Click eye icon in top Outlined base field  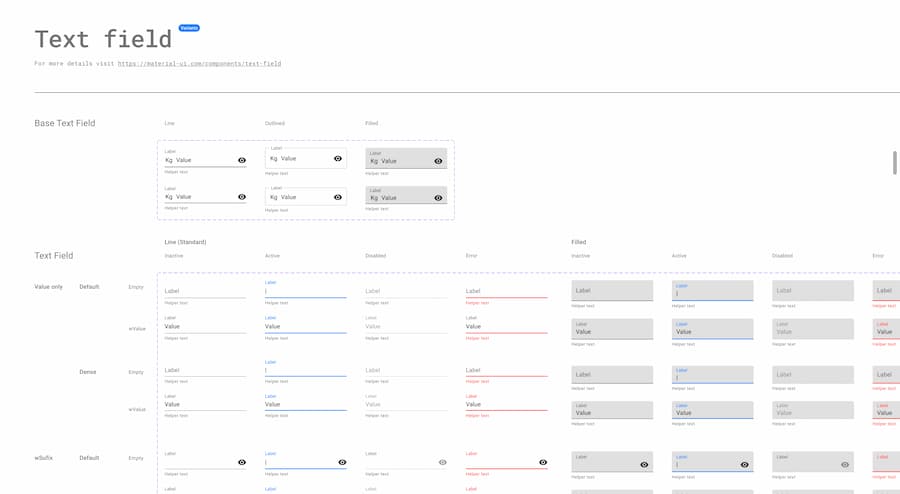pyautogui.click(x=338, y=159)
